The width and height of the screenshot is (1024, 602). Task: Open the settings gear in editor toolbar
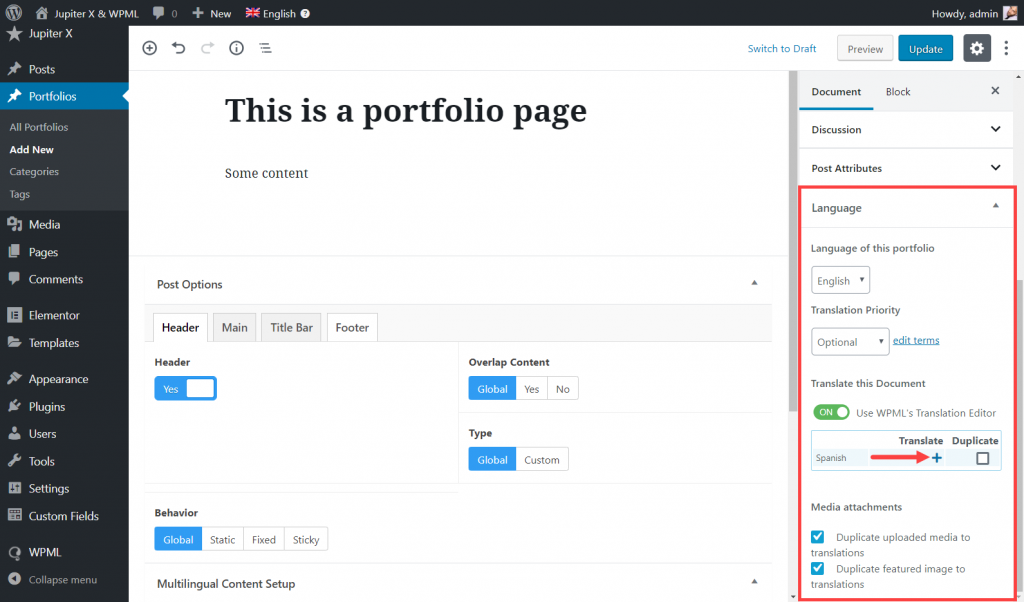976,48
